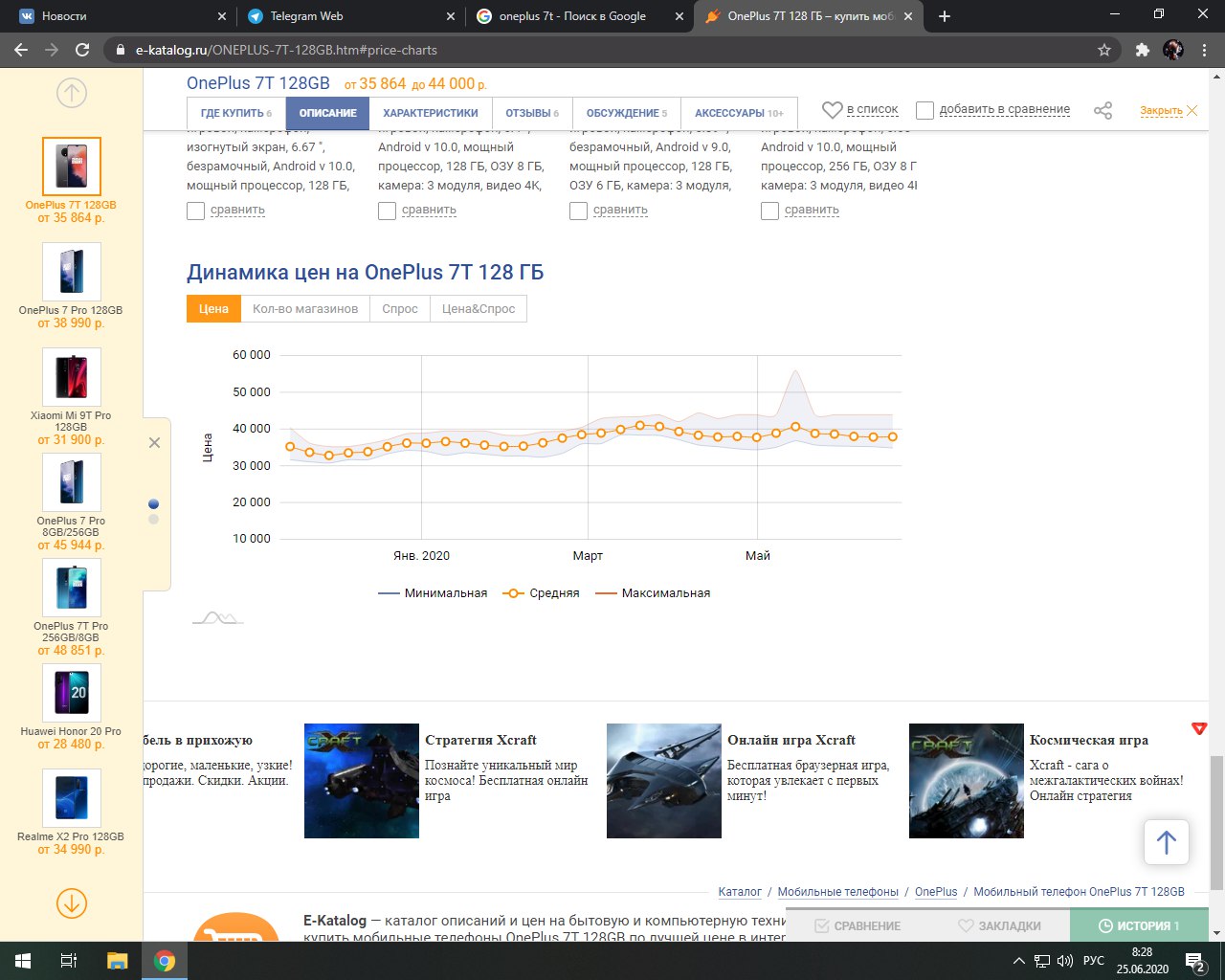The width and height of the screenshot is (1225, 980).
Task: Open Мобильные телефоны breadcrumb link
Action: coord(837,892)
